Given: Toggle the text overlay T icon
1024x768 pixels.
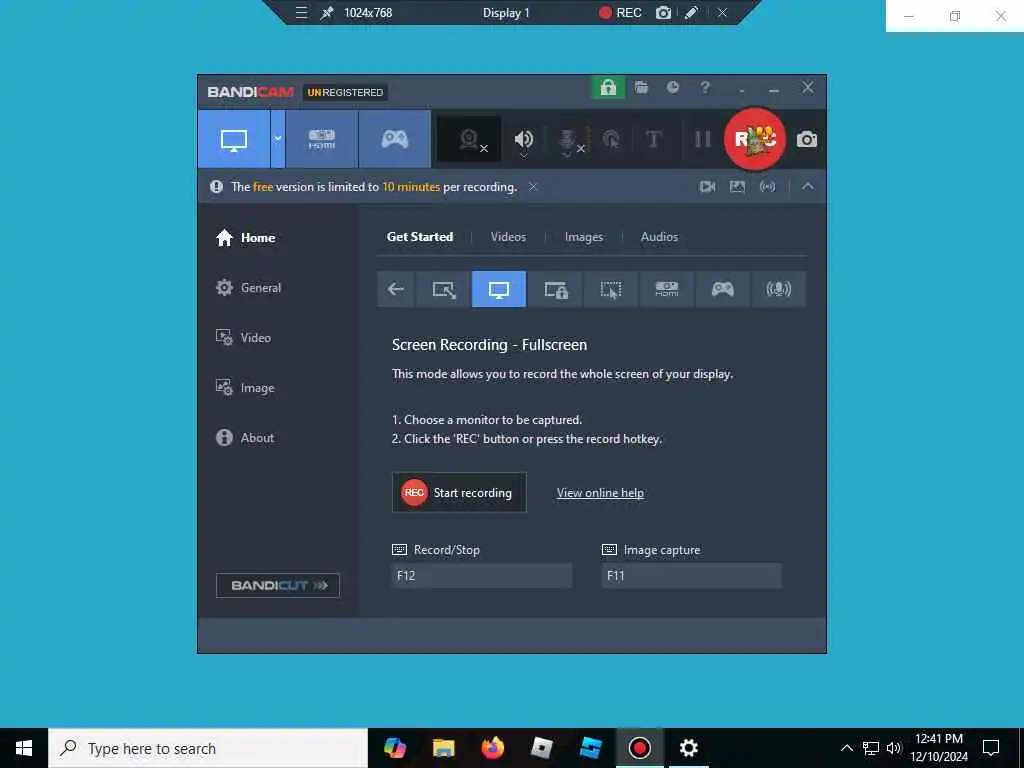Looking at the screenshot, I should coord(653,139).
